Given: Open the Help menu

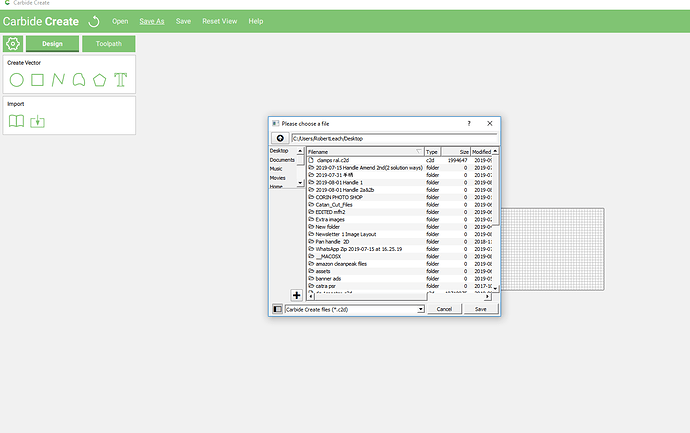Looking at the screenshot, I should click(256, 21).
